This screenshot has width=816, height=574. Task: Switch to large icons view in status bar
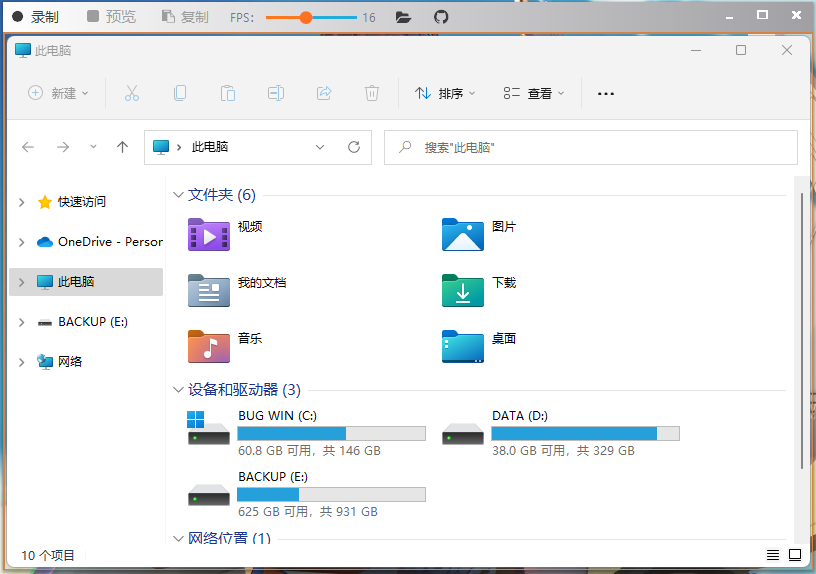click(x=795, y=555)
